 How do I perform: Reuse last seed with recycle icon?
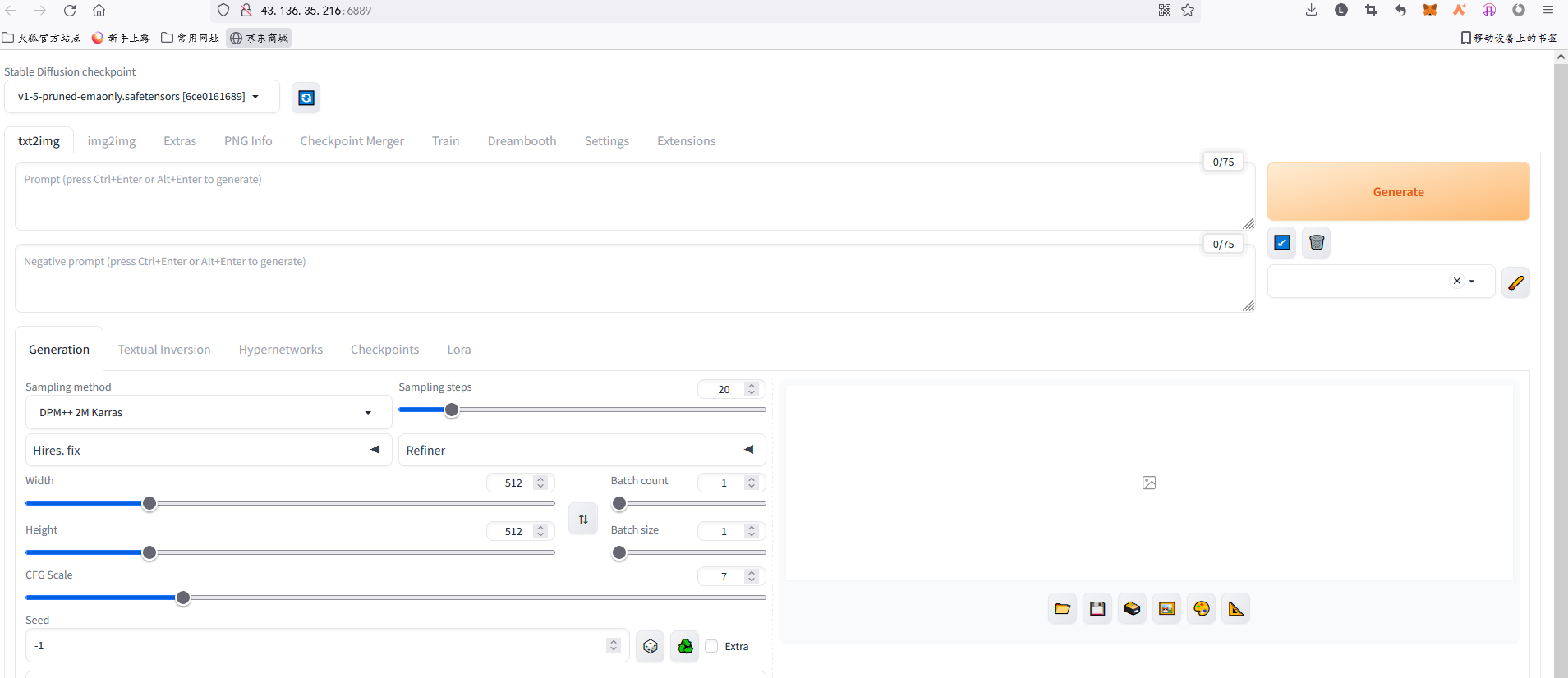click(685, 647)
